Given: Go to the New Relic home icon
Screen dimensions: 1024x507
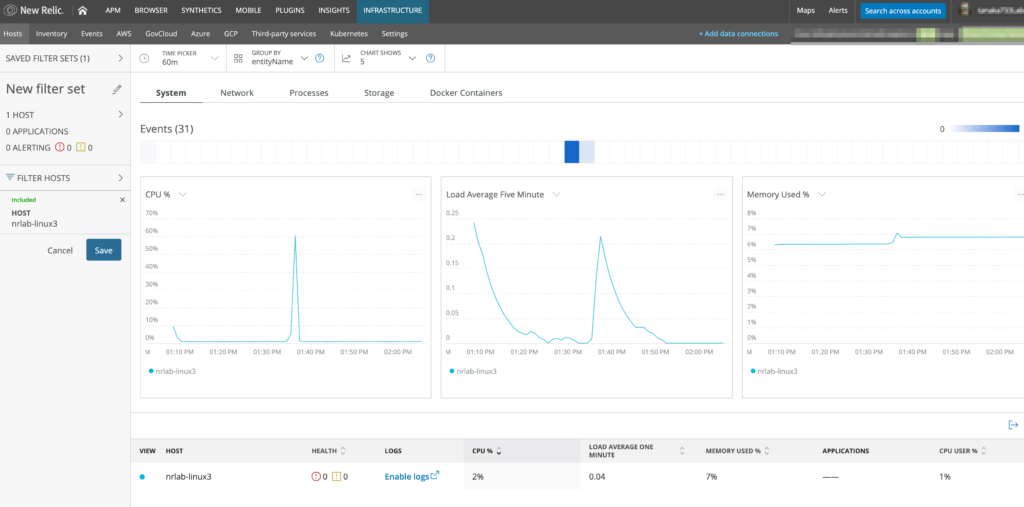Looking at the screenshot, I should pyautogui.click(x=82, y=10).
